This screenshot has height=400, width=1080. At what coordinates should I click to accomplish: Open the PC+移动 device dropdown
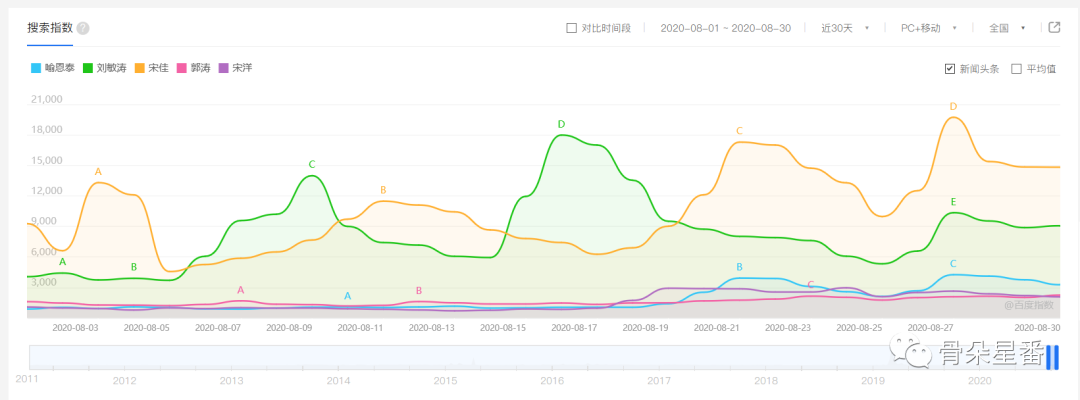coord(928,28)
